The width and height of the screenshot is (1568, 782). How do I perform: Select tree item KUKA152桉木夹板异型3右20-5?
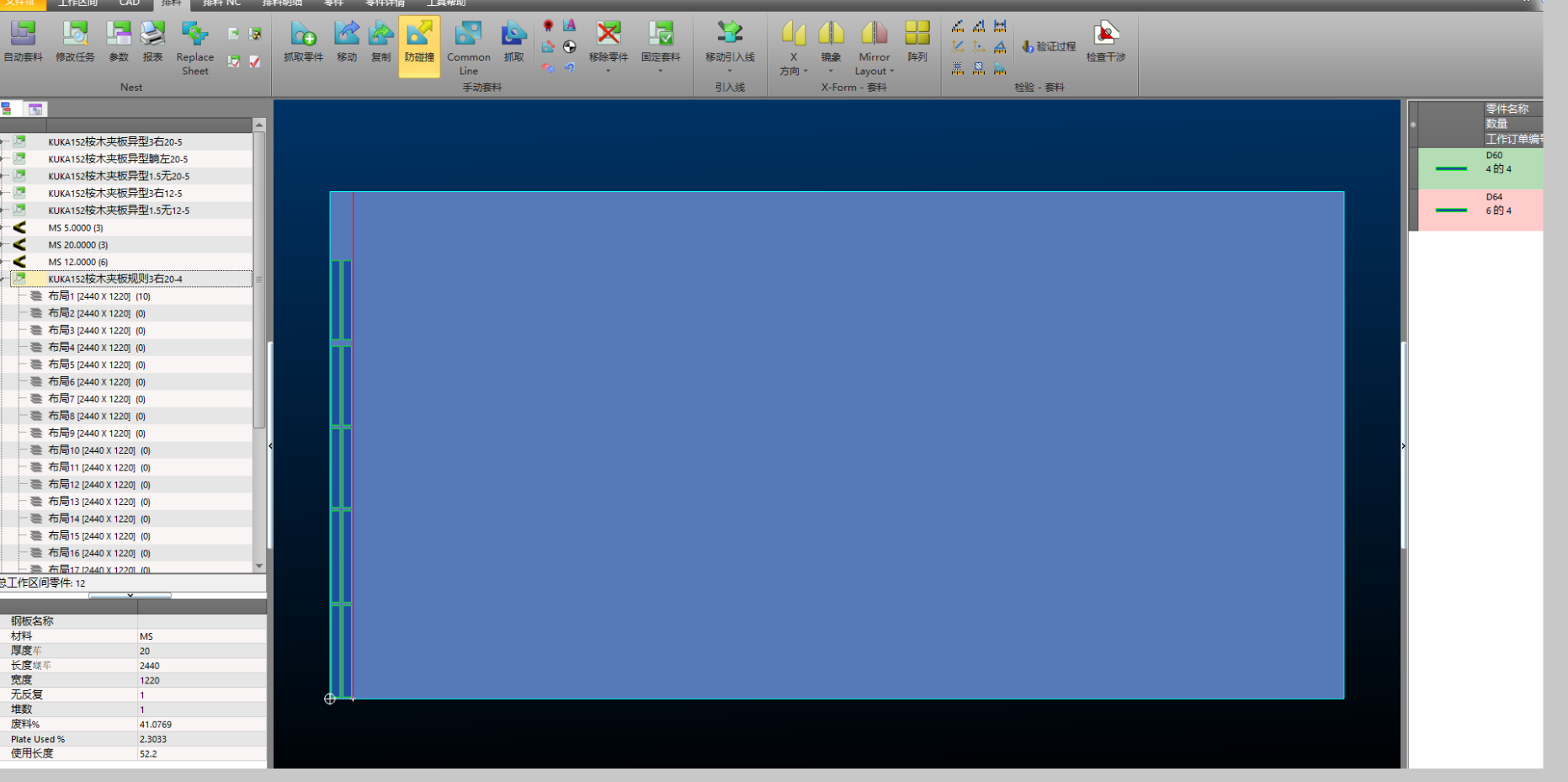(x=114, y=142)
